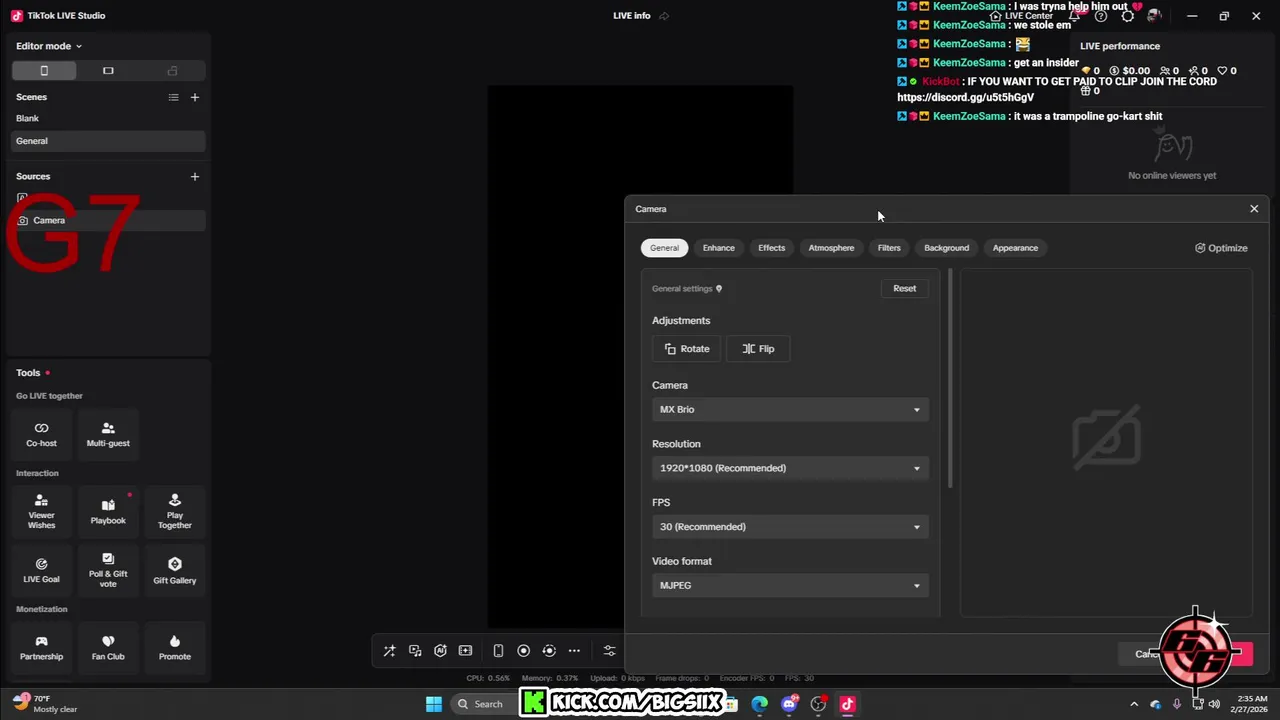Expand the Editor mode dropdown
This screenshot has height=720, width=1280.
pyautogui.click(x=49, y=46)
